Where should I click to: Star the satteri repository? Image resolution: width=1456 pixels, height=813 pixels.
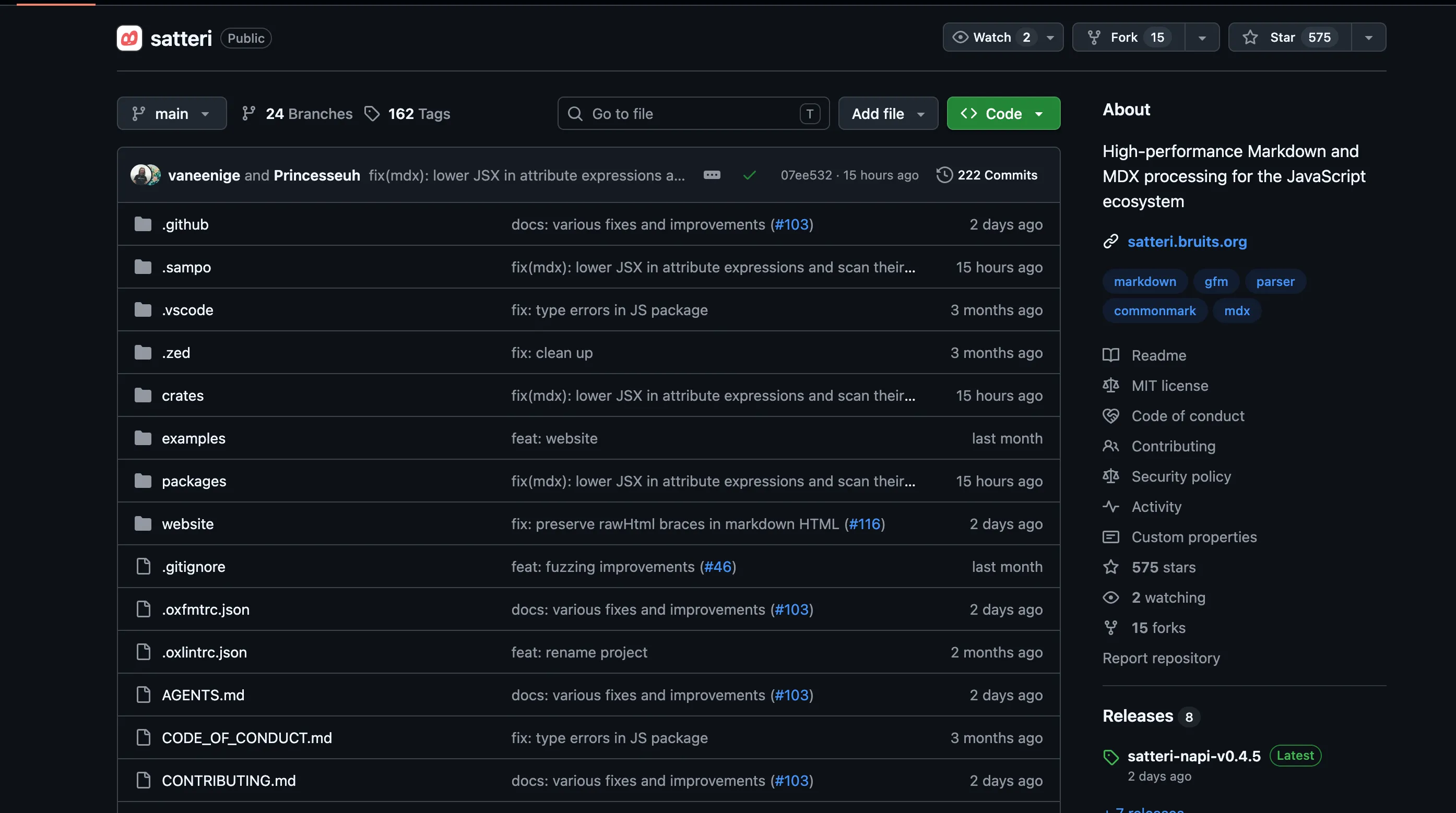1290,37
